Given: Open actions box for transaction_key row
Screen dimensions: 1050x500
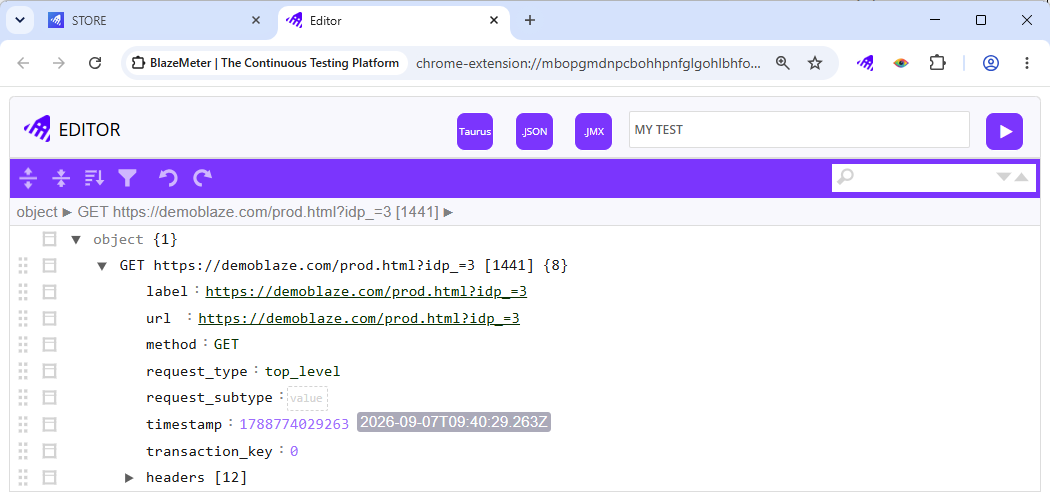Looking at the screenshot, I should 49,451.
